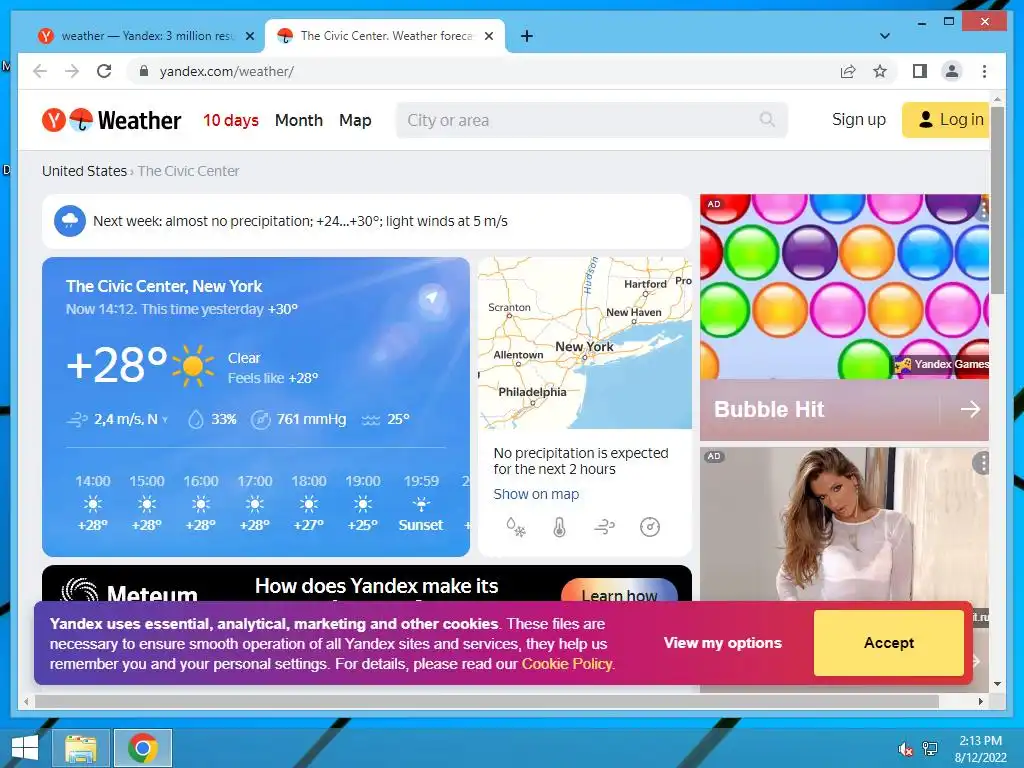Open the Bubble Hit ad options dots
The height and width of the screenshot is (768, 1024).
pyautogui.click(x=984, y=210)
